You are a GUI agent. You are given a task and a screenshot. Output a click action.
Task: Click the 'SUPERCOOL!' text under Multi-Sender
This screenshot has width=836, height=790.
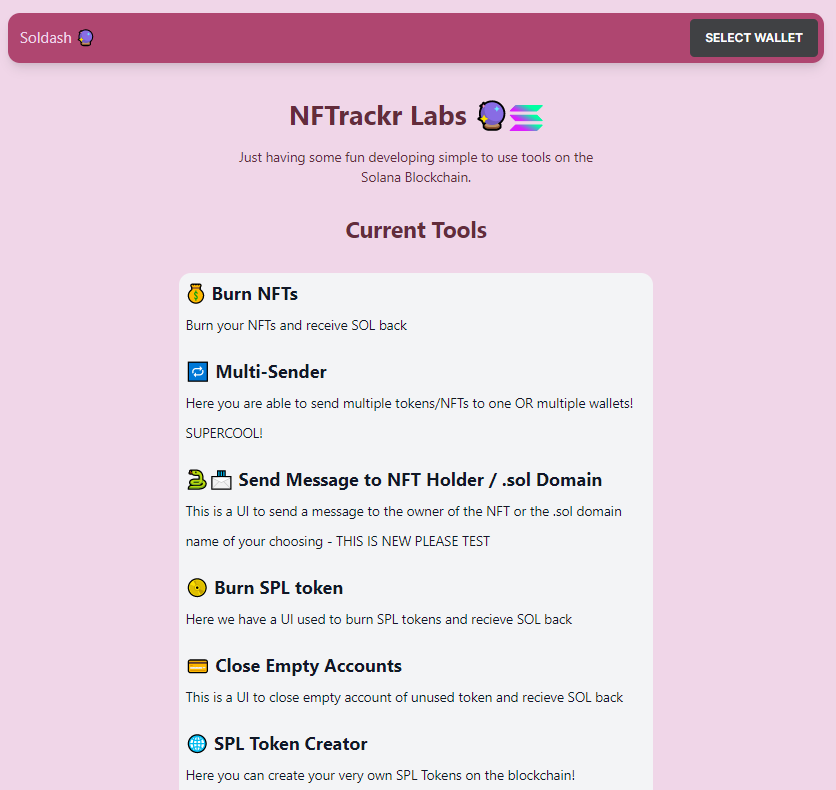pos(224,433)
